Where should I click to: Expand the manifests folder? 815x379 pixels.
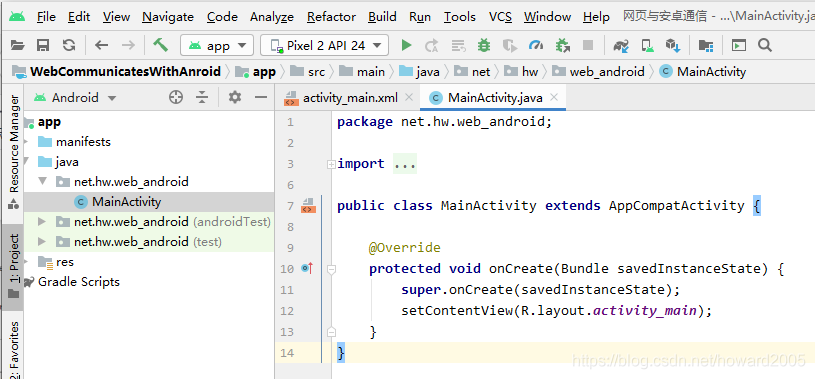point(26,142)
